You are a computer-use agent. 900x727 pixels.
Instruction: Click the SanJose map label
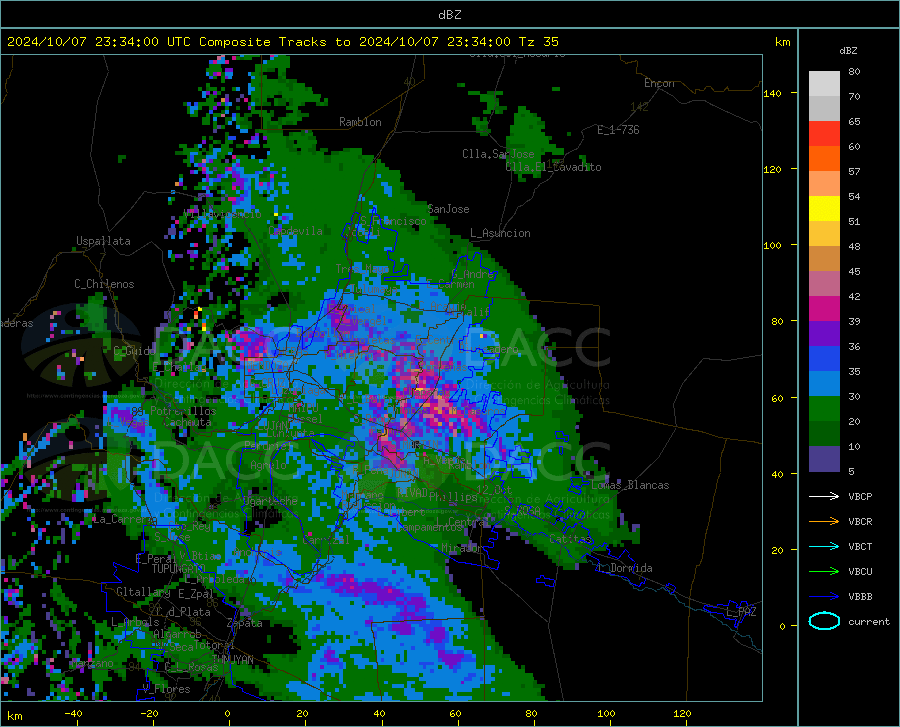pyautogui.click(x=448, y=209)
